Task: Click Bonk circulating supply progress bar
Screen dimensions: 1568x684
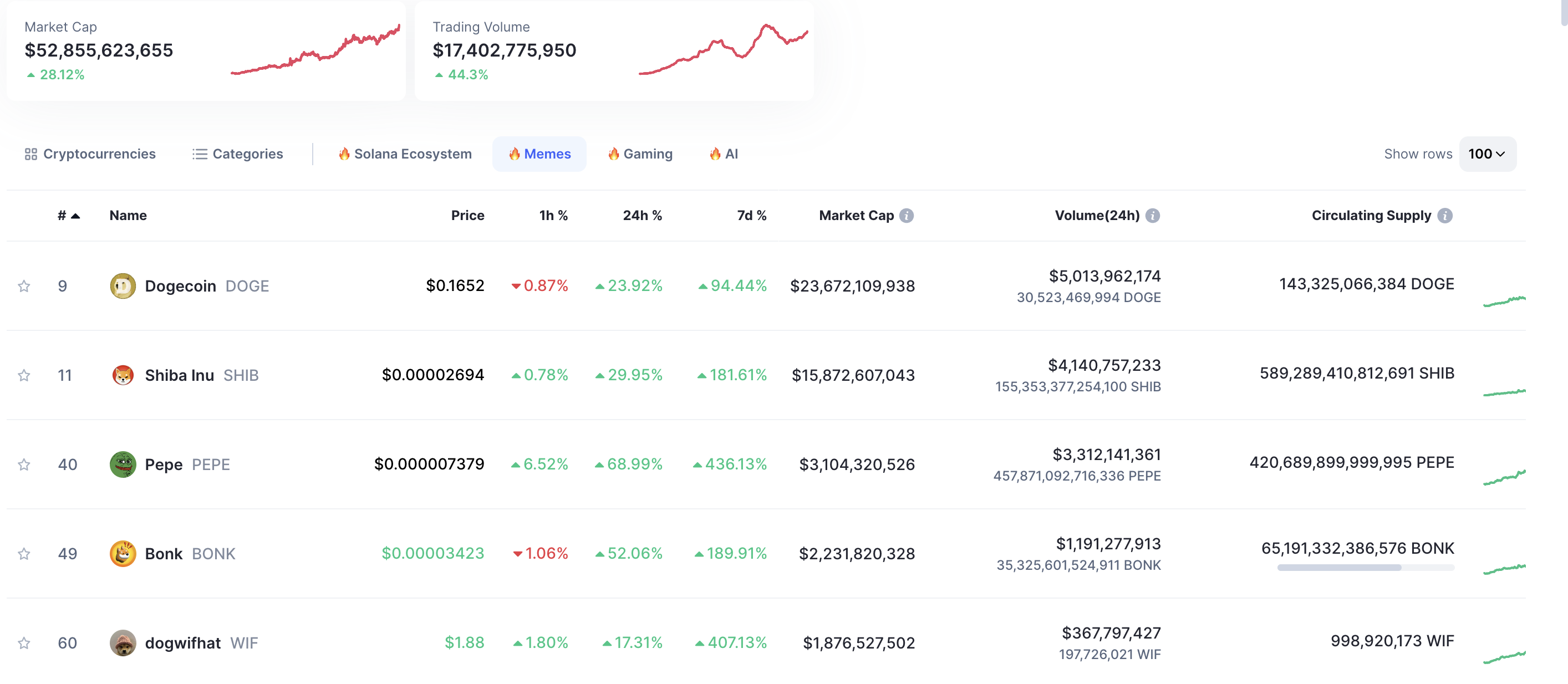Action: [1365, 567]
